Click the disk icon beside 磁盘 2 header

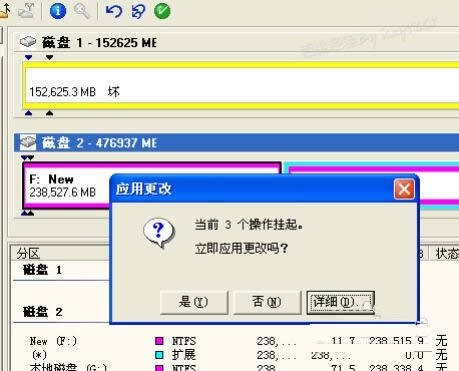pyautogui.click(x=28, y=142)
